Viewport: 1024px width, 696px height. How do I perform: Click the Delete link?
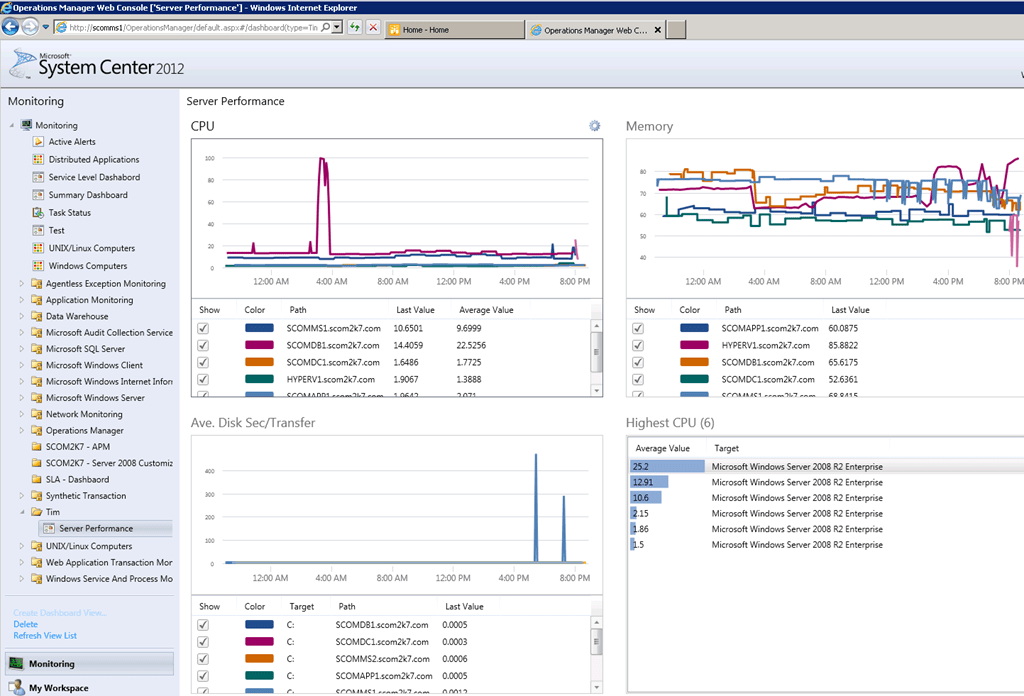25,624
